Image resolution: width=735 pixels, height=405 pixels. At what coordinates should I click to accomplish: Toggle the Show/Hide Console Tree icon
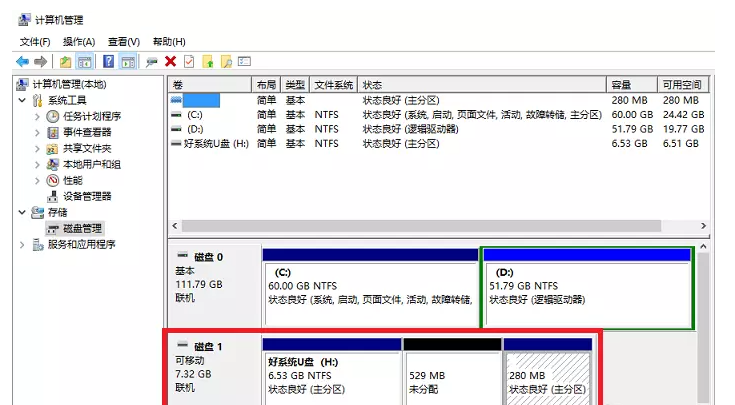(84, 61)
